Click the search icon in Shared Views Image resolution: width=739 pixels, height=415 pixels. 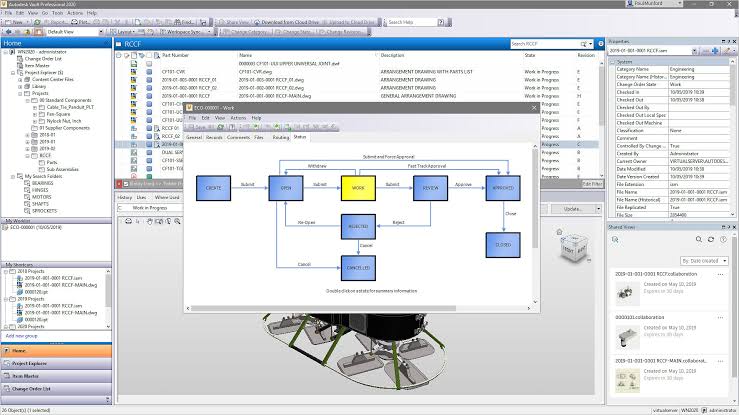coord(699,239)
